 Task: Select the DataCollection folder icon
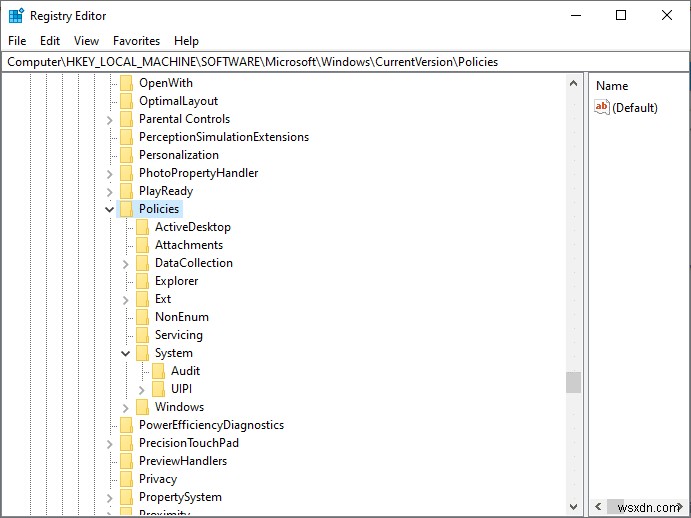click(x=142, y=263)
